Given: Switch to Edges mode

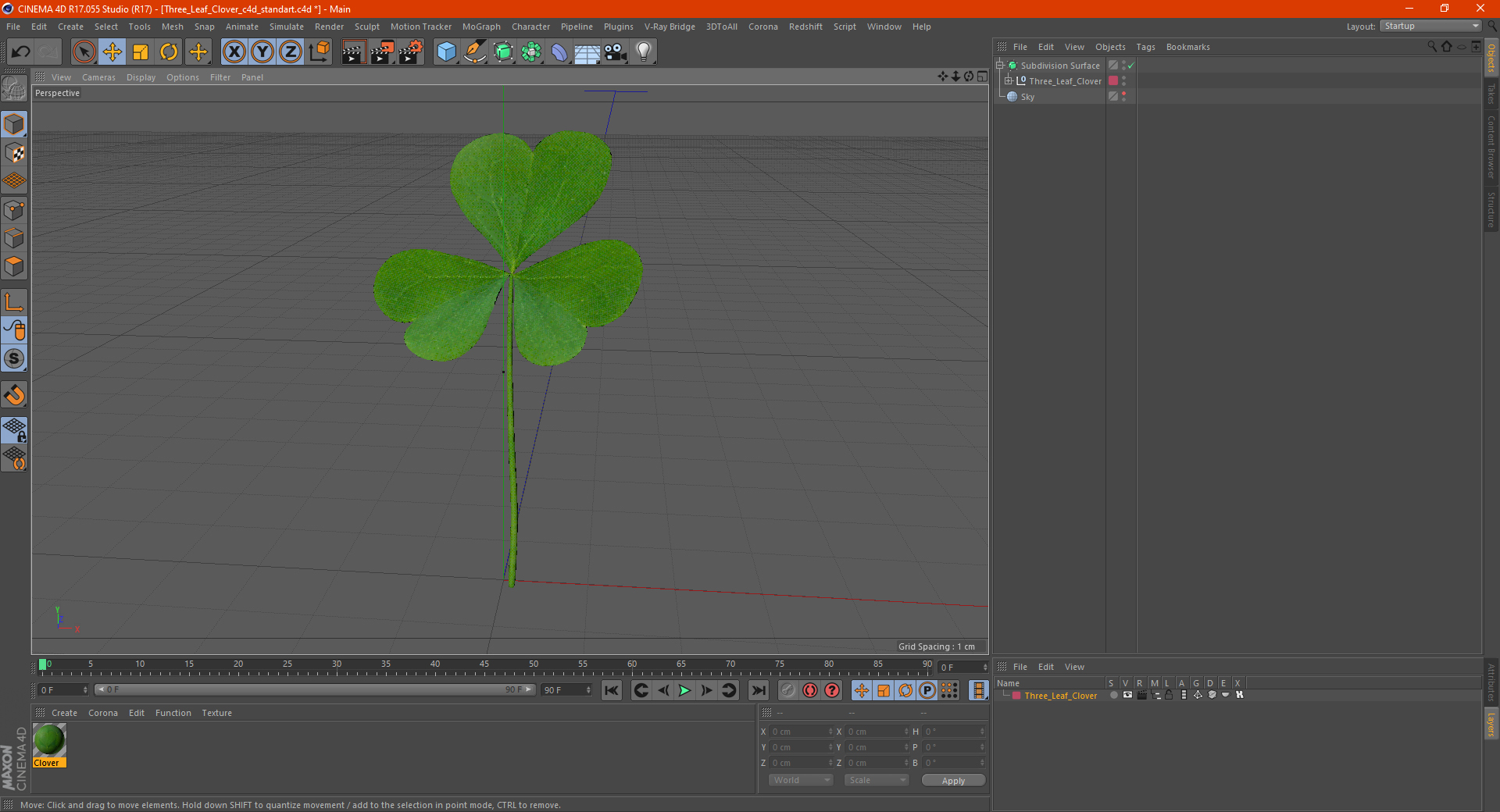Looking at the screenshot, I should tap(14, 238).
